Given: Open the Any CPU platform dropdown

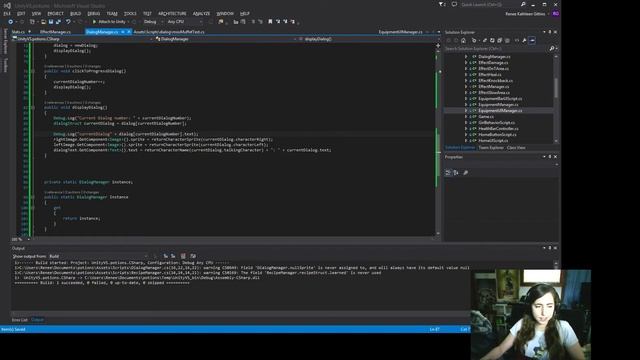Looking at the screenshot, I should click(x=185, y=22).
